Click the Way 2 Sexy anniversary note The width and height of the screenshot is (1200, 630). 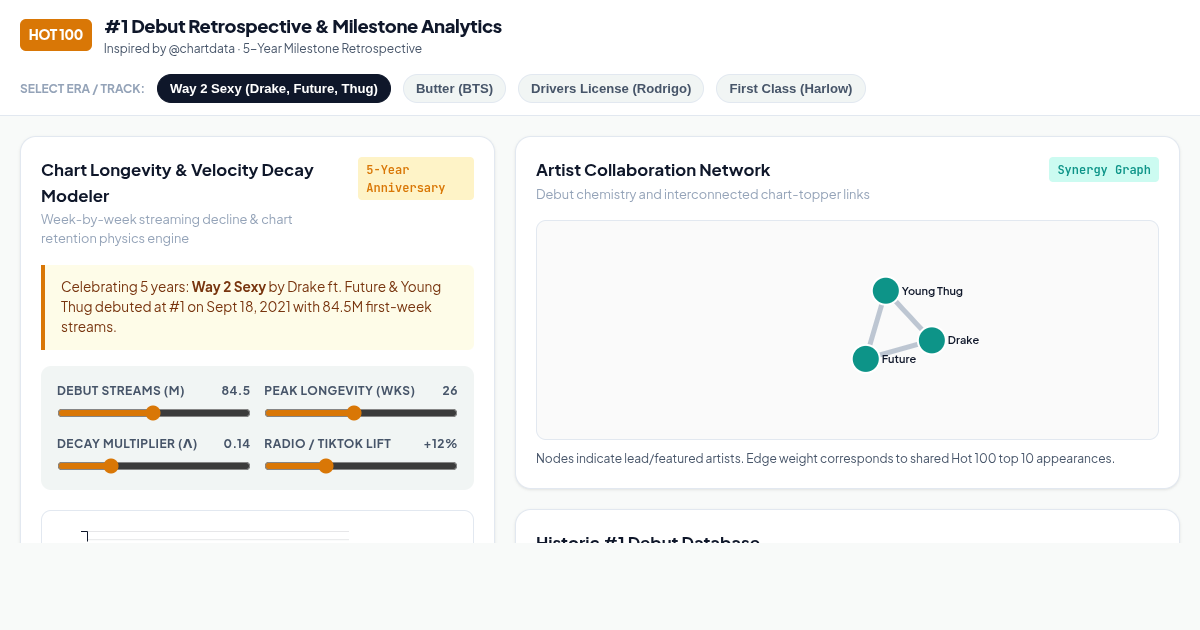(x=257, y=307)
